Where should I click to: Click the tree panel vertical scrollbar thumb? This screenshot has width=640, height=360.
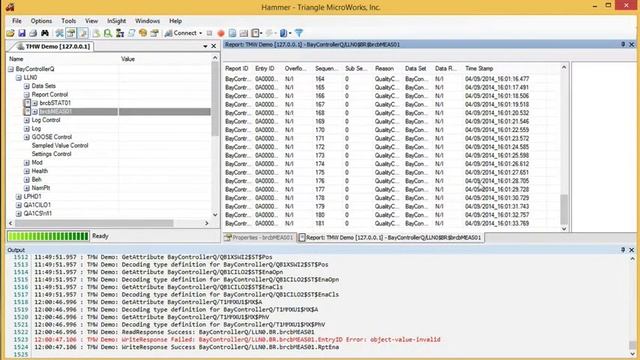(215, 99)
